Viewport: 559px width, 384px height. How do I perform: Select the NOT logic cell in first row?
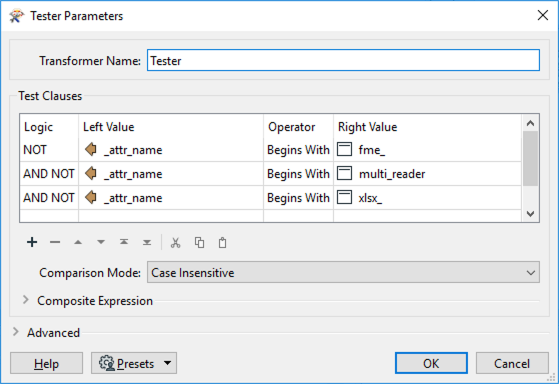pyautogui.click(x=49, y=150)
